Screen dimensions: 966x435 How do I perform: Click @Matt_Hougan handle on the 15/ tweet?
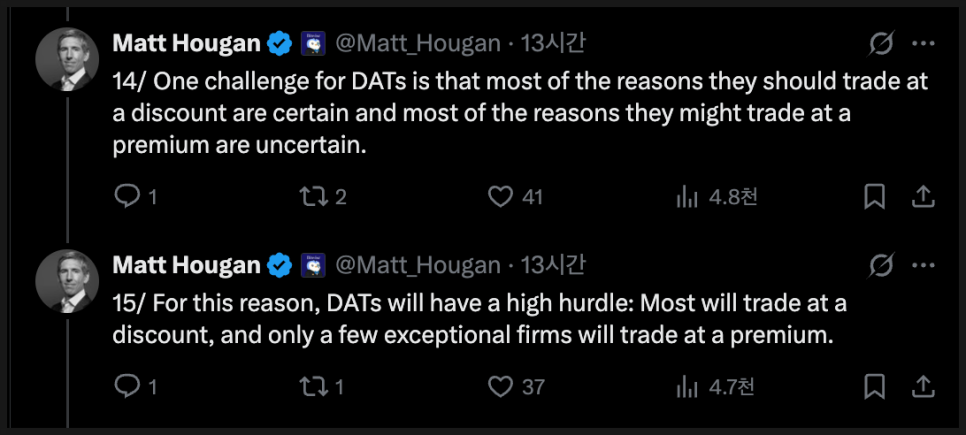tap(416, 265)
